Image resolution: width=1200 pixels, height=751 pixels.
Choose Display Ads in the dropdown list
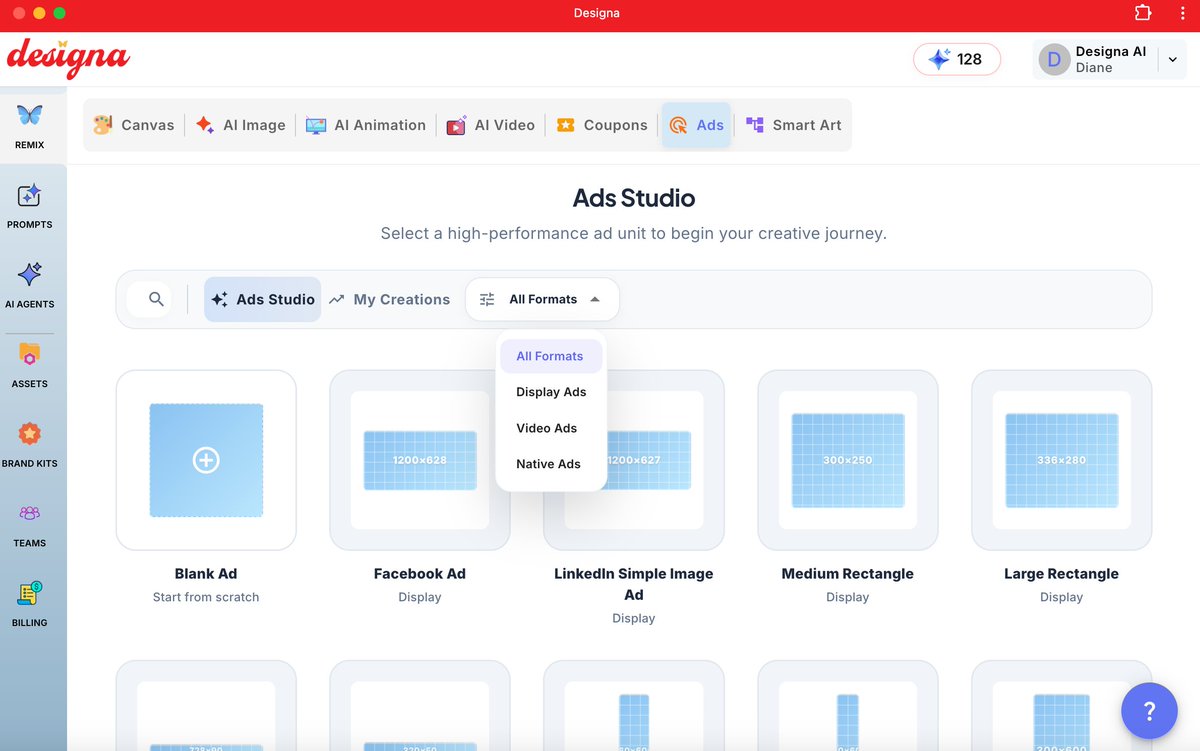(x=551, y=392)
